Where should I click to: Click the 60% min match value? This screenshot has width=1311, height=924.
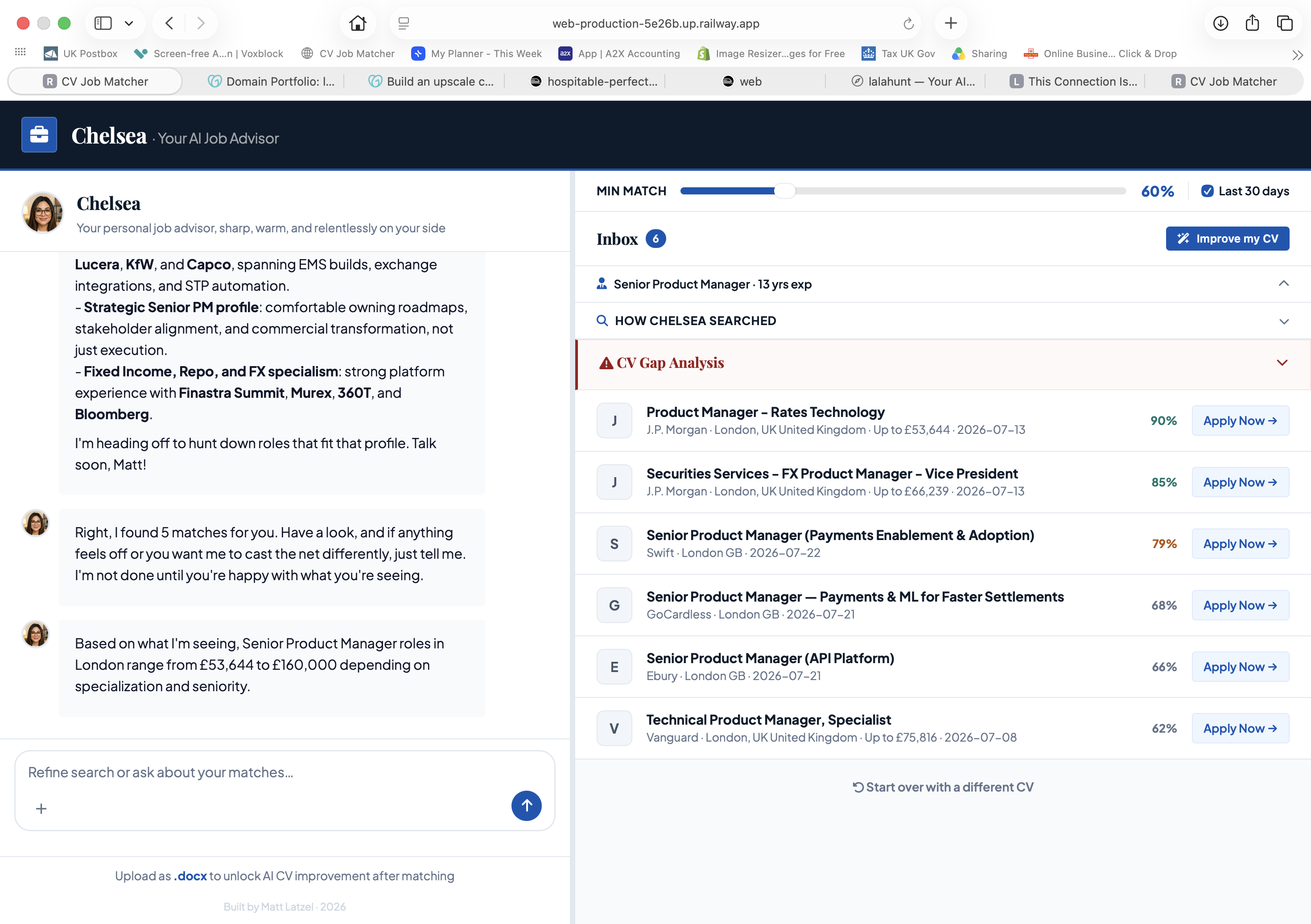point(1158,191)
